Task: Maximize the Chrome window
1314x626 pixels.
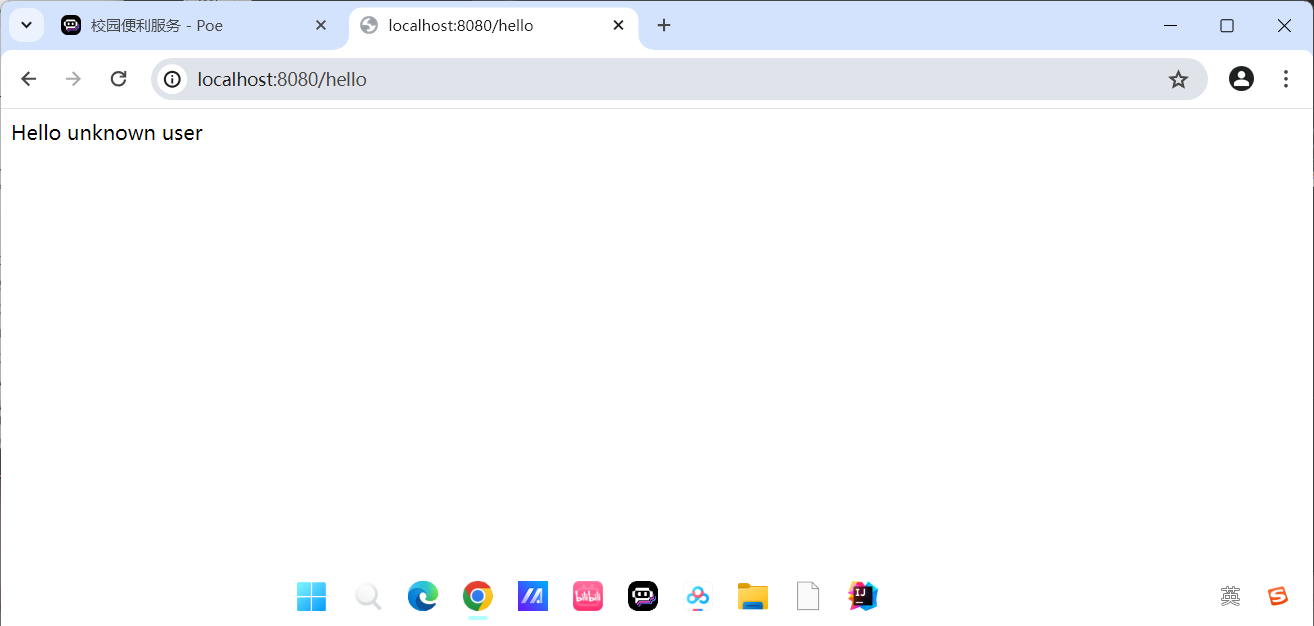Action: pos(1227,26)
